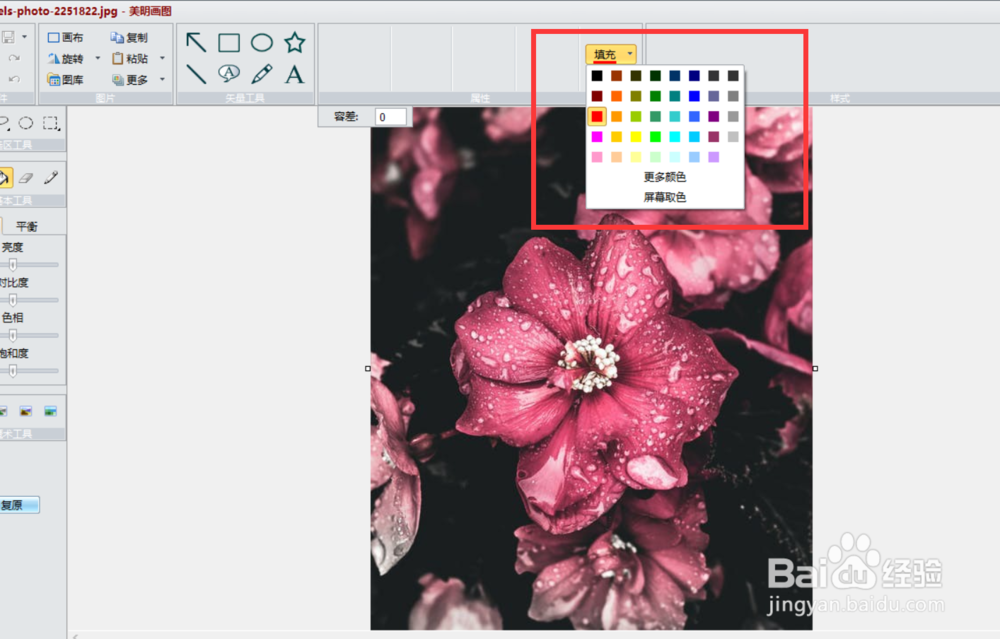Expand the 更多 dropdown arrow
The height and width of the screenshot is (639, 1000).
point(162,79)
